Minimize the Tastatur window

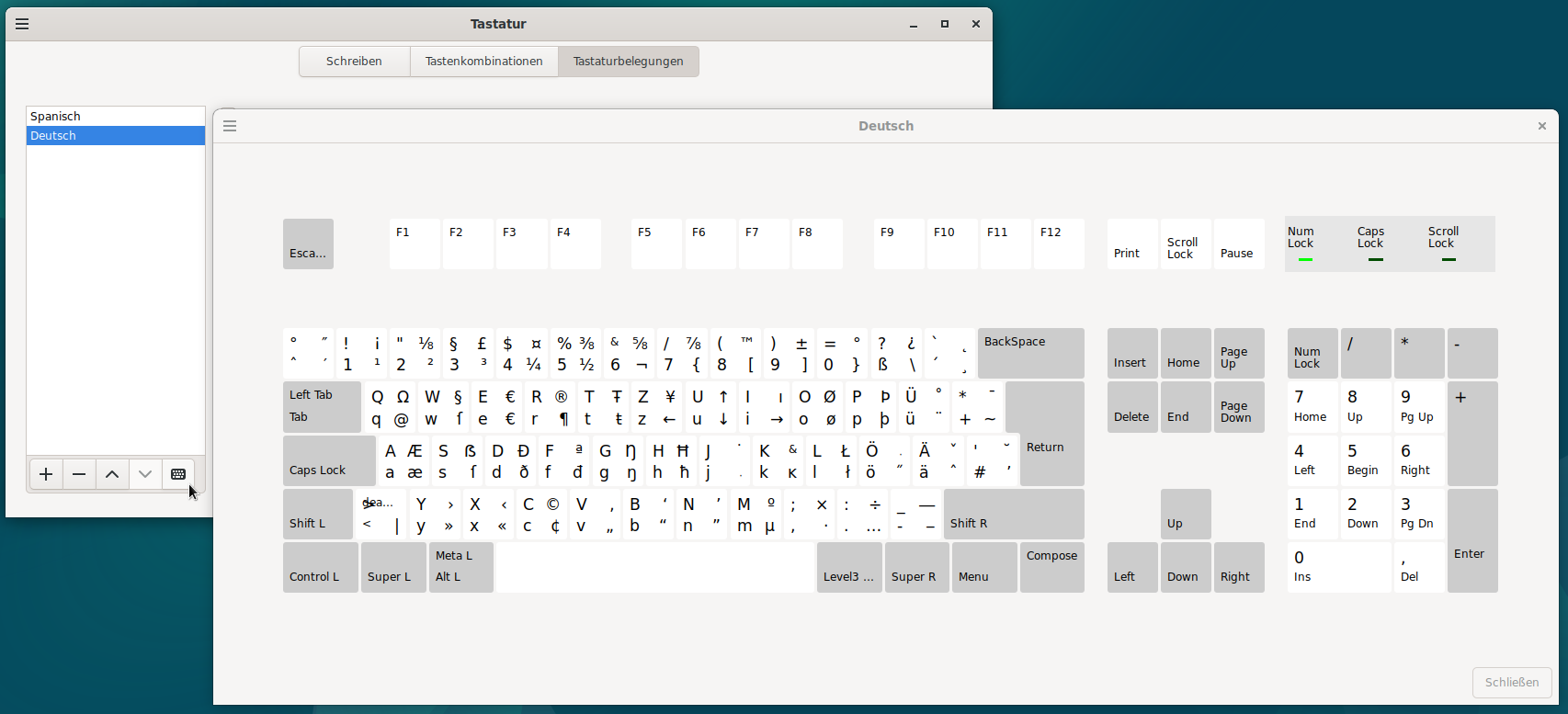click(914, 24)
